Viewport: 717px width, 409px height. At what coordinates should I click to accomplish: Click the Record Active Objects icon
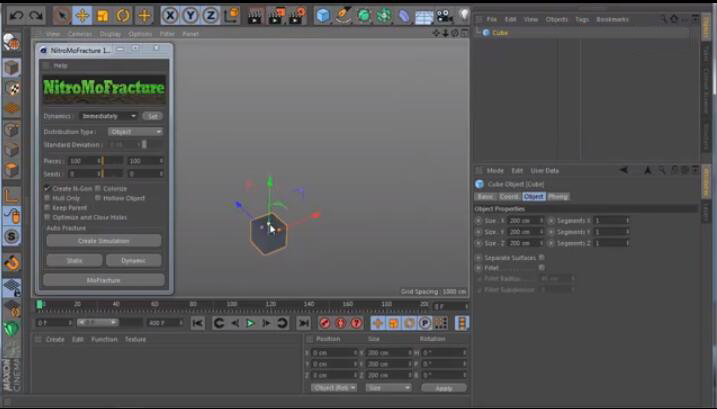[x=325, y=323]
